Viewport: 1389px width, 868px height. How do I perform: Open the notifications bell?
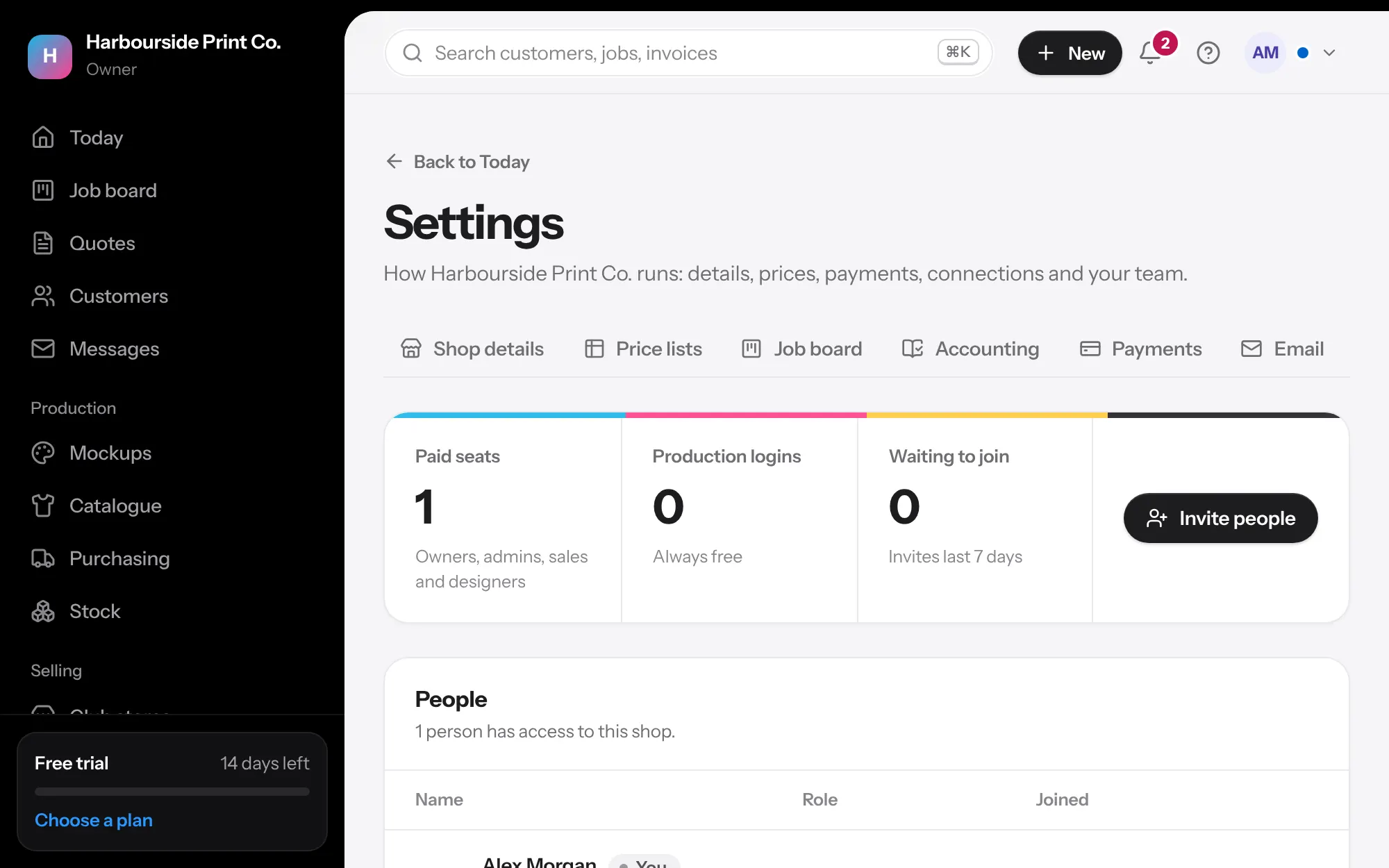[1151, 53]
